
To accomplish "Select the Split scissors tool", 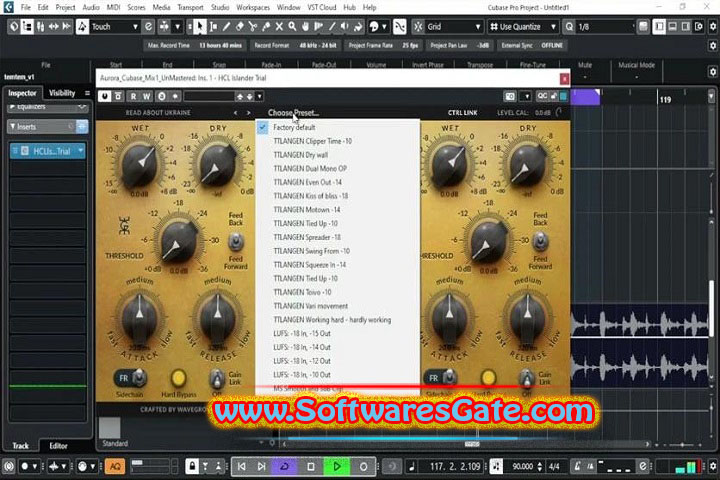I will click(253, 27).
